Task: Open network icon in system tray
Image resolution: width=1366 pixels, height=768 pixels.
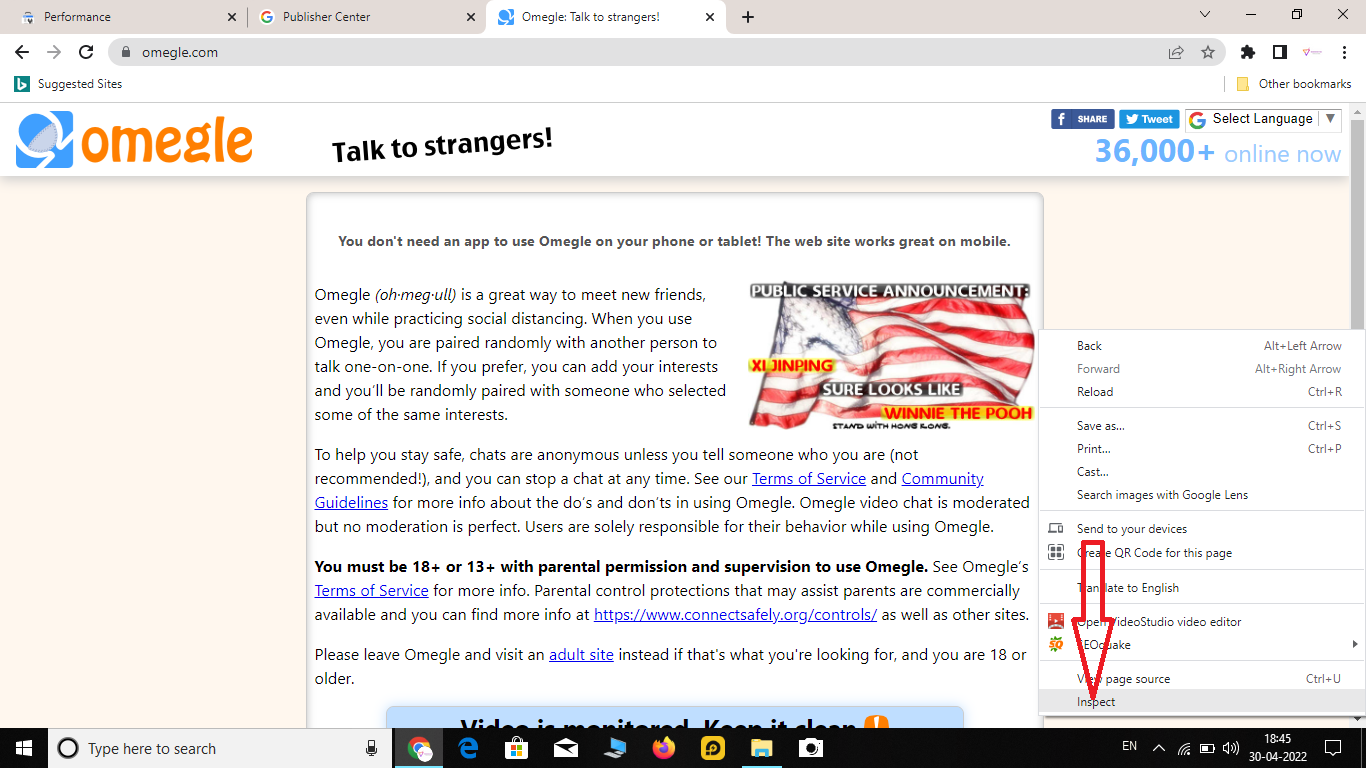Action: pyautogui.click(x=1184, y=748)
